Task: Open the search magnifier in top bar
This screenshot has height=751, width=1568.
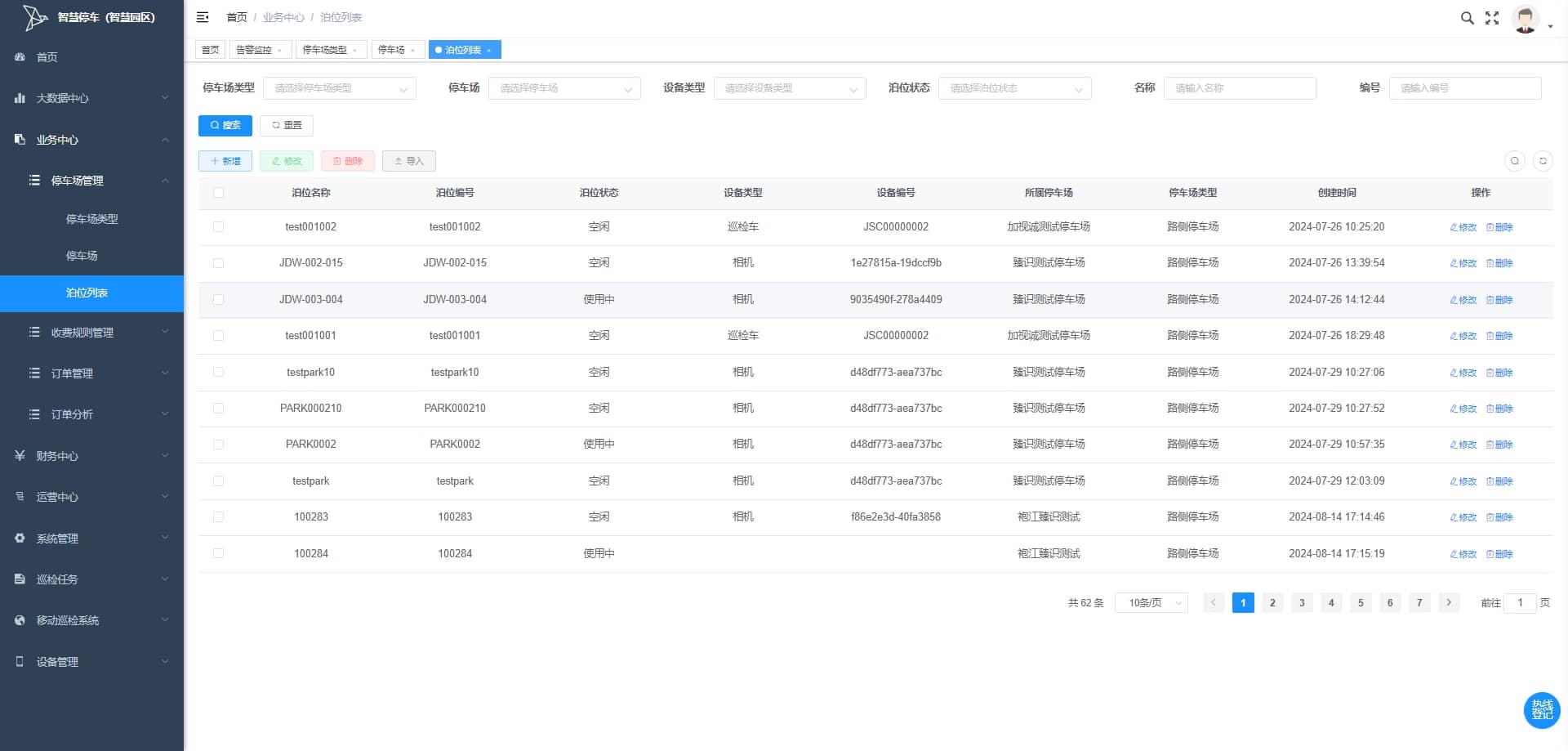Action: point(1467,18)
